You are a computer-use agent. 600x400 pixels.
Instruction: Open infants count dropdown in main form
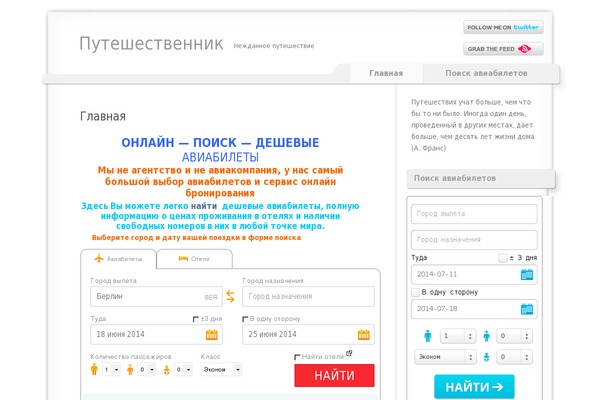coord(183,369)
